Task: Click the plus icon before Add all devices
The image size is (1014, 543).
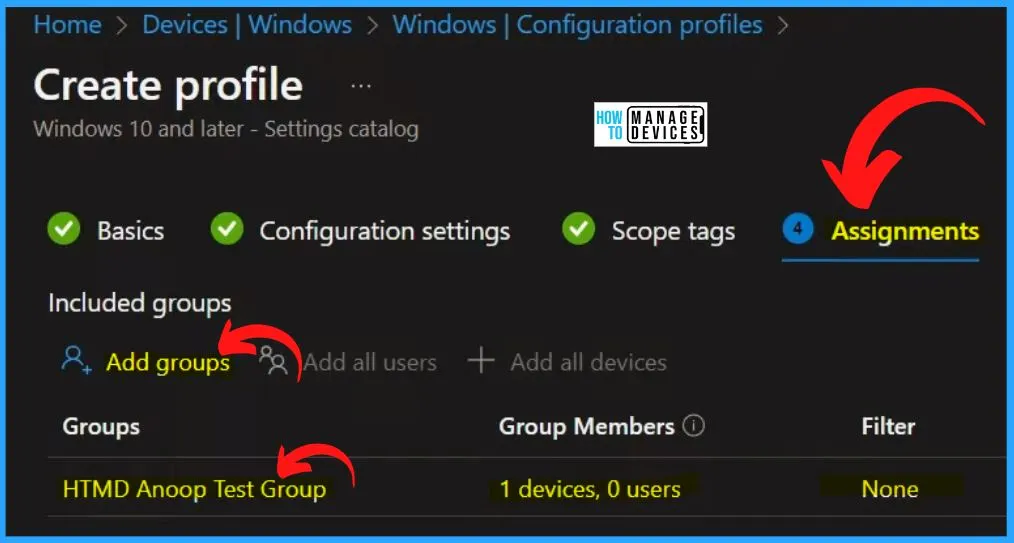Action: 481,361
